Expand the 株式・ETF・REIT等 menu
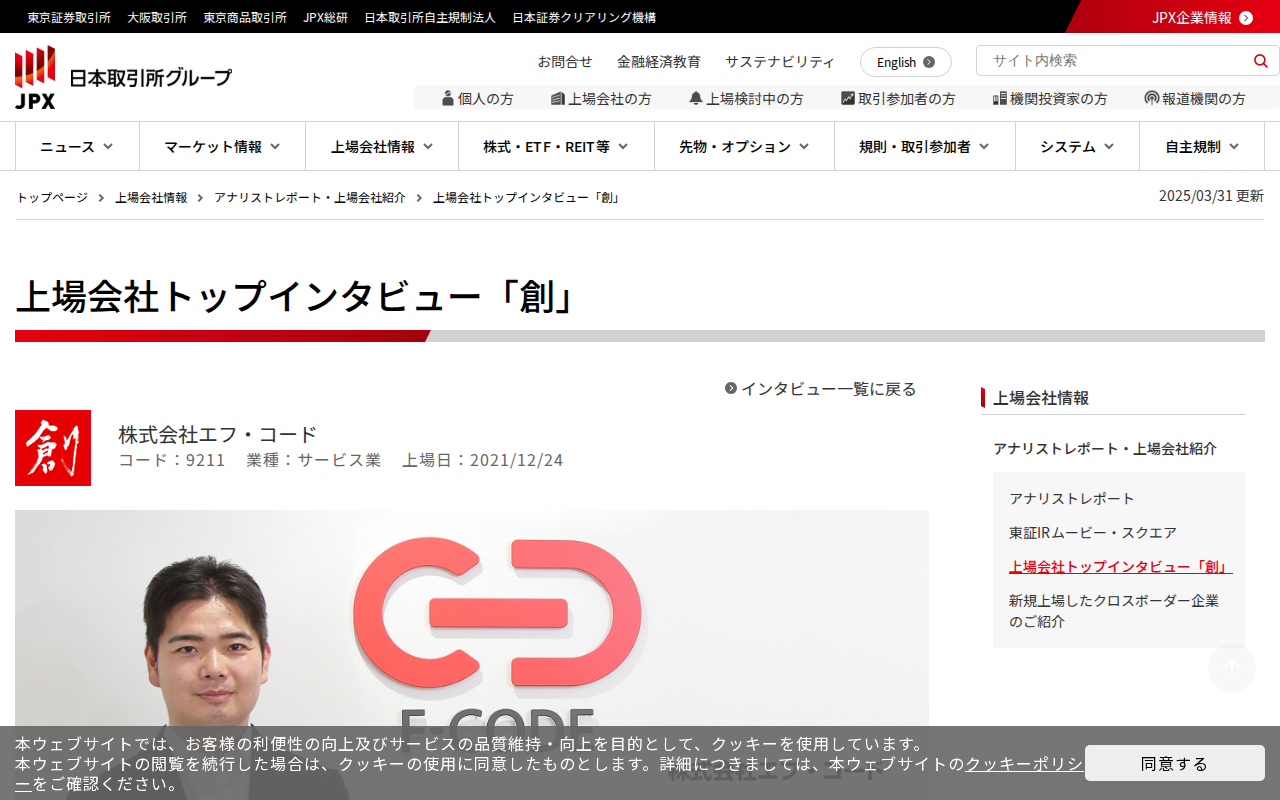The width and height of the screenshot is (1280, 800). pos(556,146)
